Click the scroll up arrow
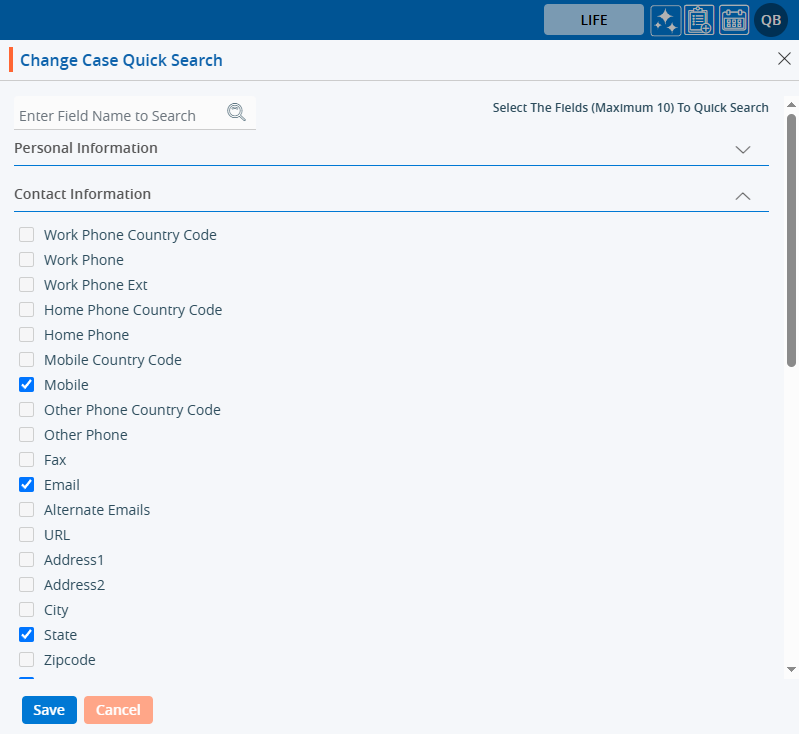Image resolution: width=799 pixels, height=734 pixels. click(791, 104)
